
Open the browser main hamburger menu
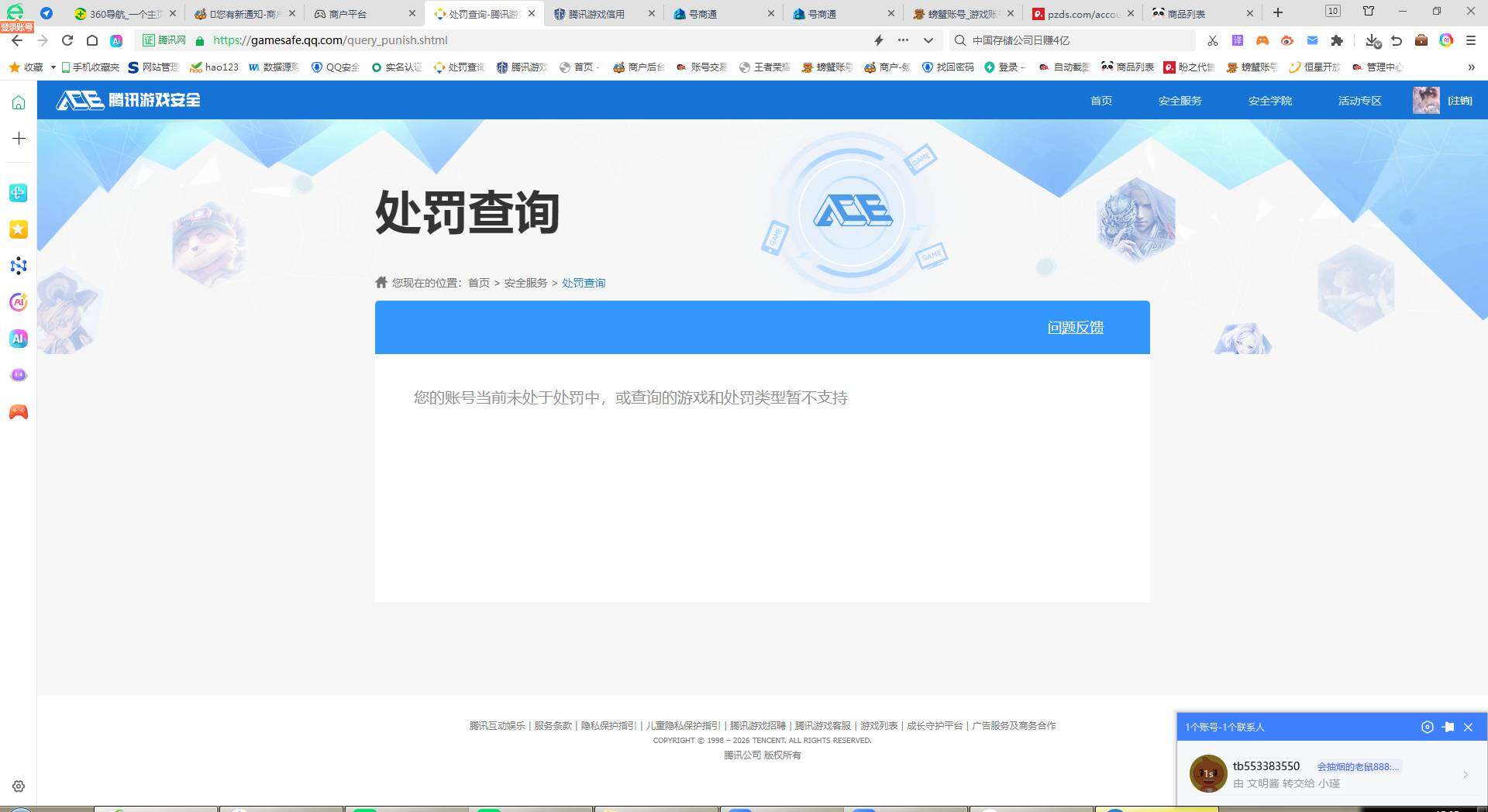coord(1471,40)
